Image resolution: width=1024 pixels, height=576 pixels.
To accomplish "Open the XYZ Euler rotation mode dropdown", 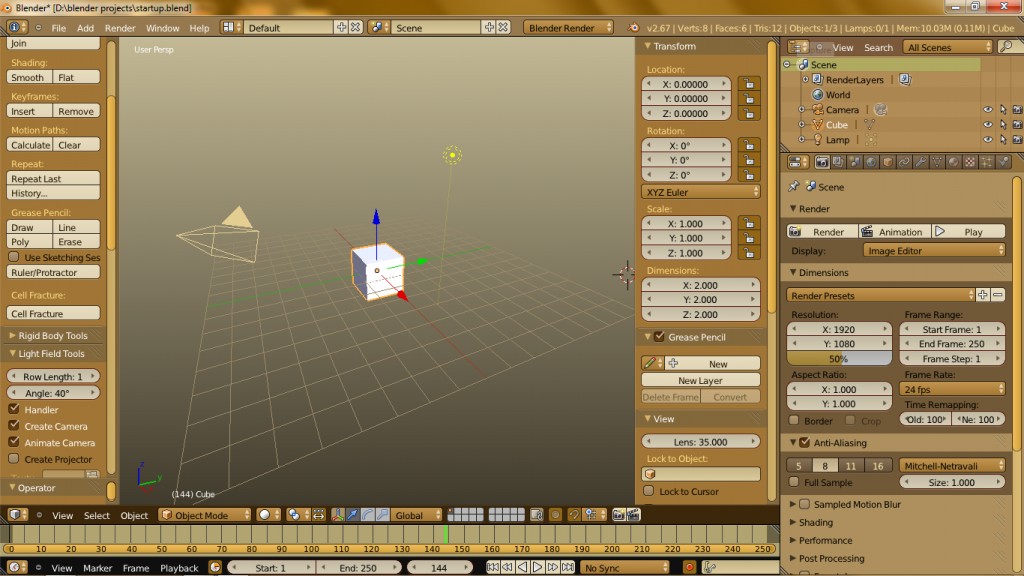I will [x=701, y=192].
